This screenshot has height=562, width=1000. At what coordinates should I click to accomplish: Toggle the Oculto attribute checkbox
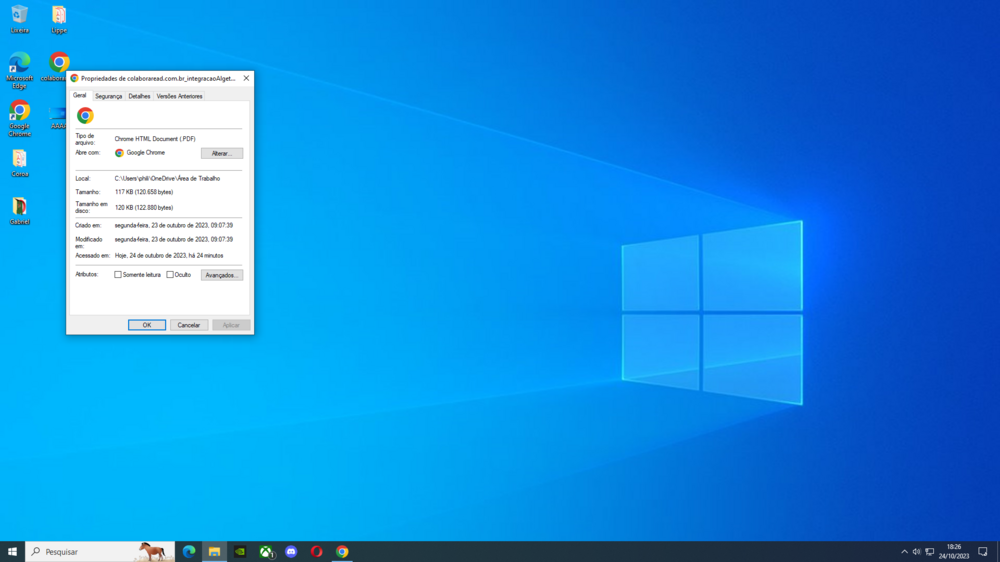(x=170, y=275)
